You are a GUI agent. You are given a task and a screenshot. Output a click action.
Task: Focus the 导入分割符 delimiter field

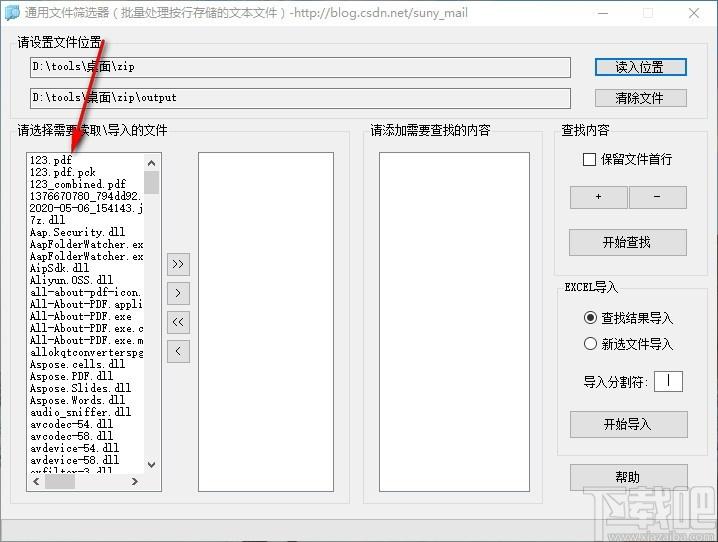tap(668, 381)
